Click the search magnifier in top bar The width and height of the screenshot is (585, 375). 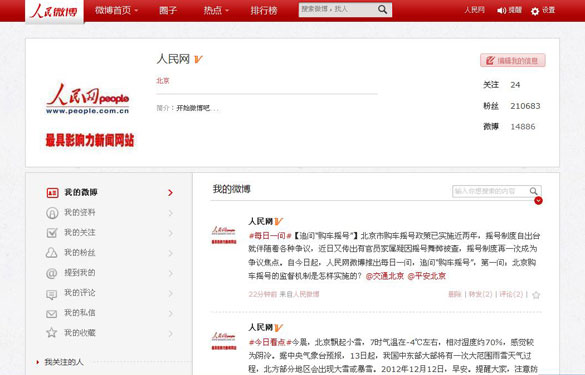click(382, 10)
